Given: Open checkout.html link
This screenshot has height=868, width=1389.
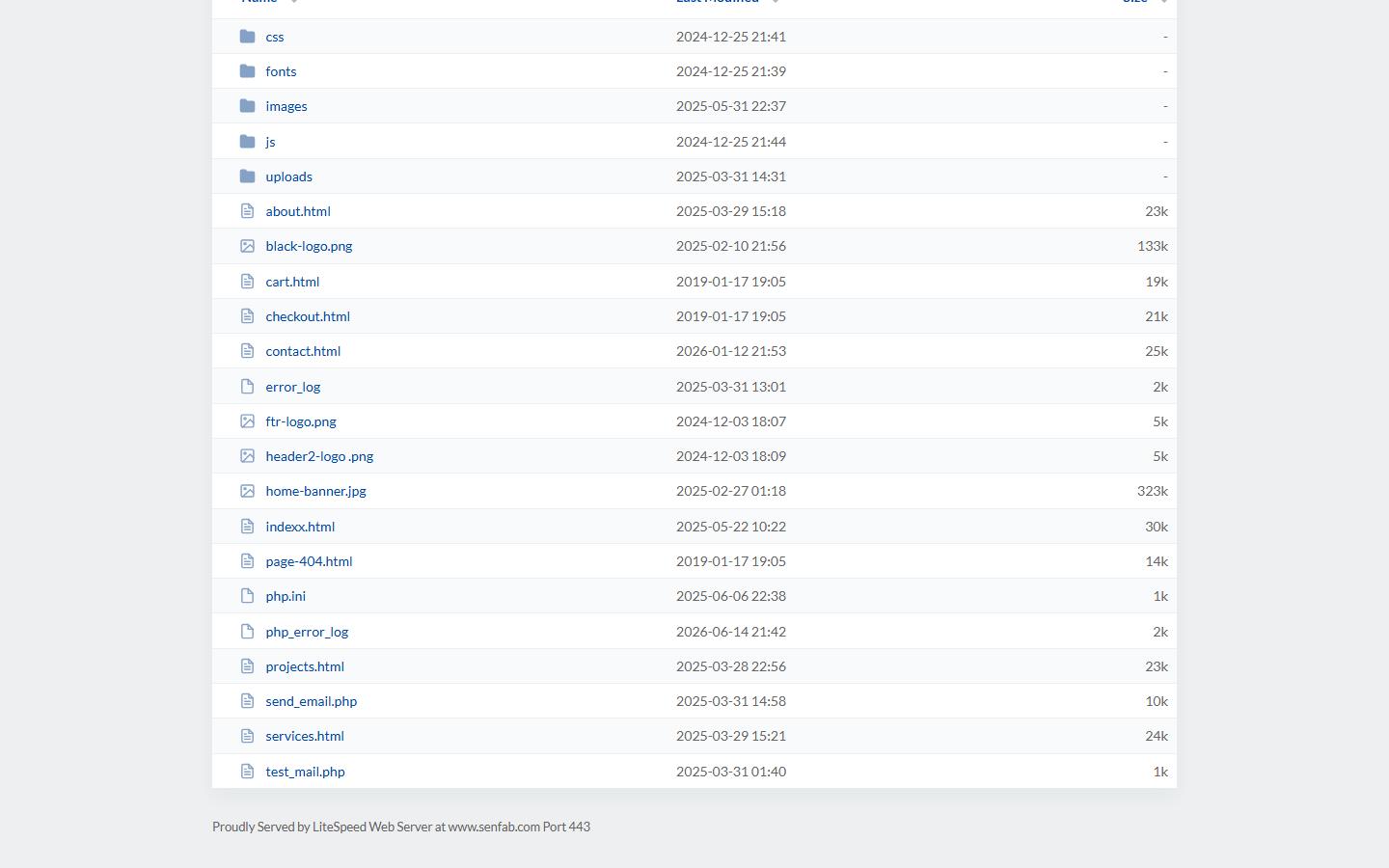Looking at the screenshot, I should pos(308,316).
